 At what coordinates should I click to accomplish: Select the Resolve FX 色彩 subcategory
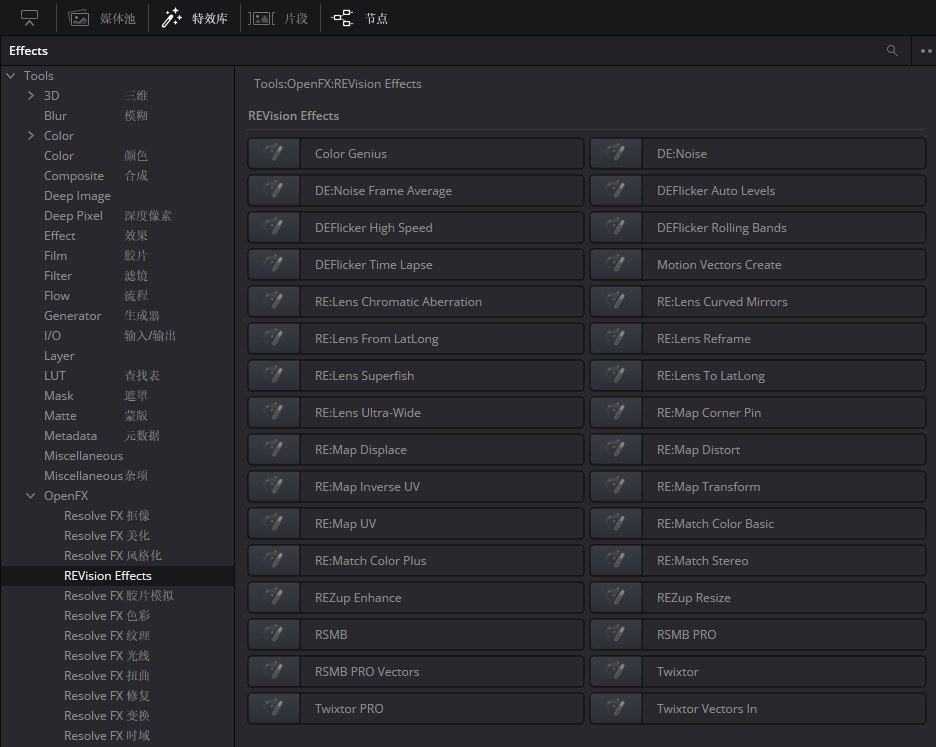[107, 616]
